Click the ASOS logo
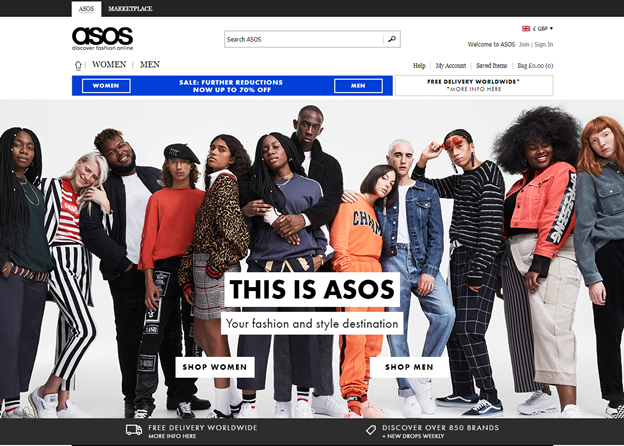The width and height of the screenshot is (624, 446). click(x=102, y=38)
